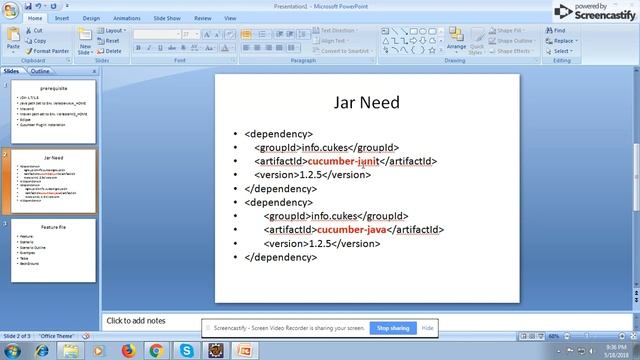Undo the last action
This screenshot has height=360, width=640.
(x=38, y=6)
